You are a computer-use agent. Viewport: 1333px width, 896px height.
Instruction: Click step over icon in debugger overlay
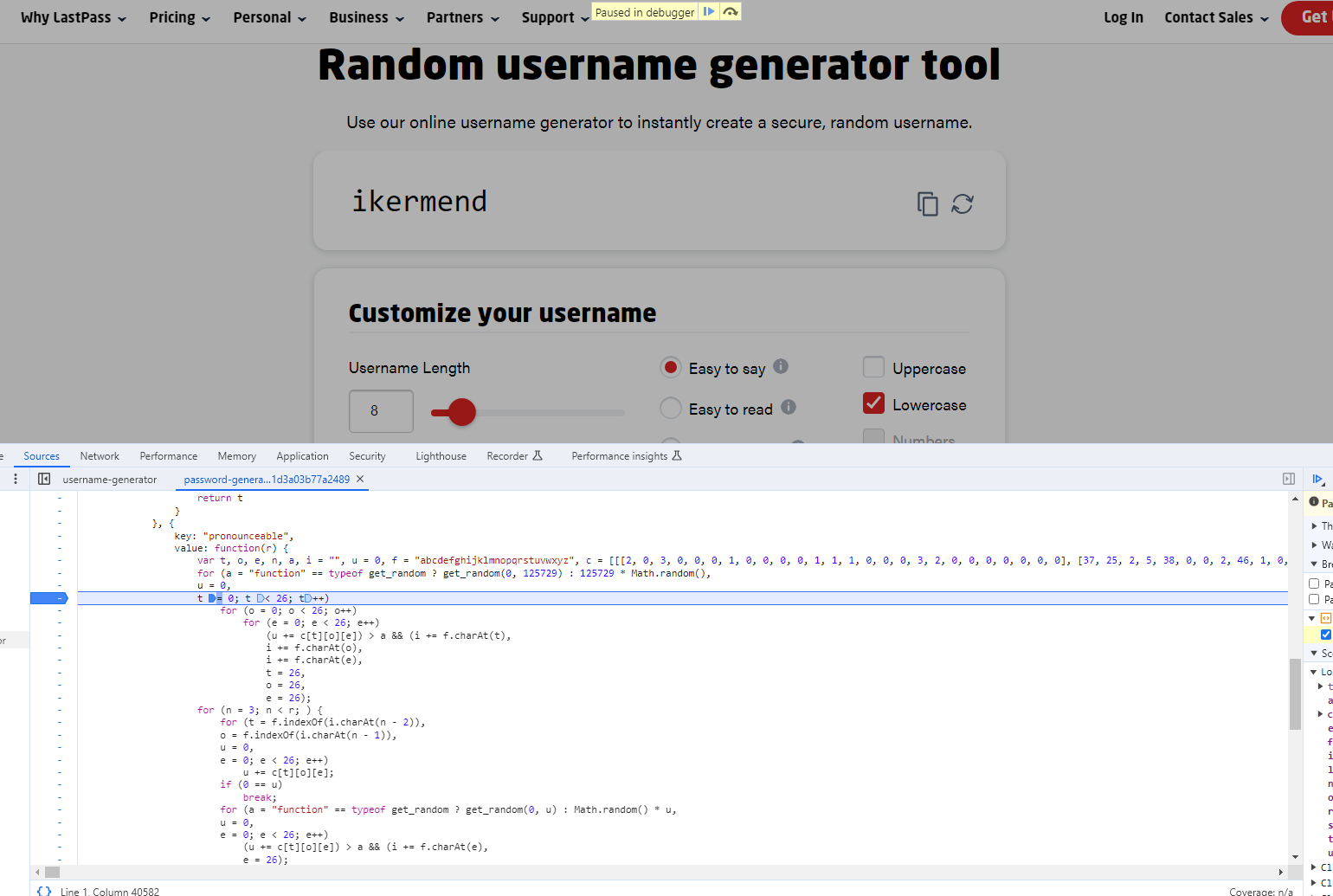pyautogui.click(x=731, y=12)
